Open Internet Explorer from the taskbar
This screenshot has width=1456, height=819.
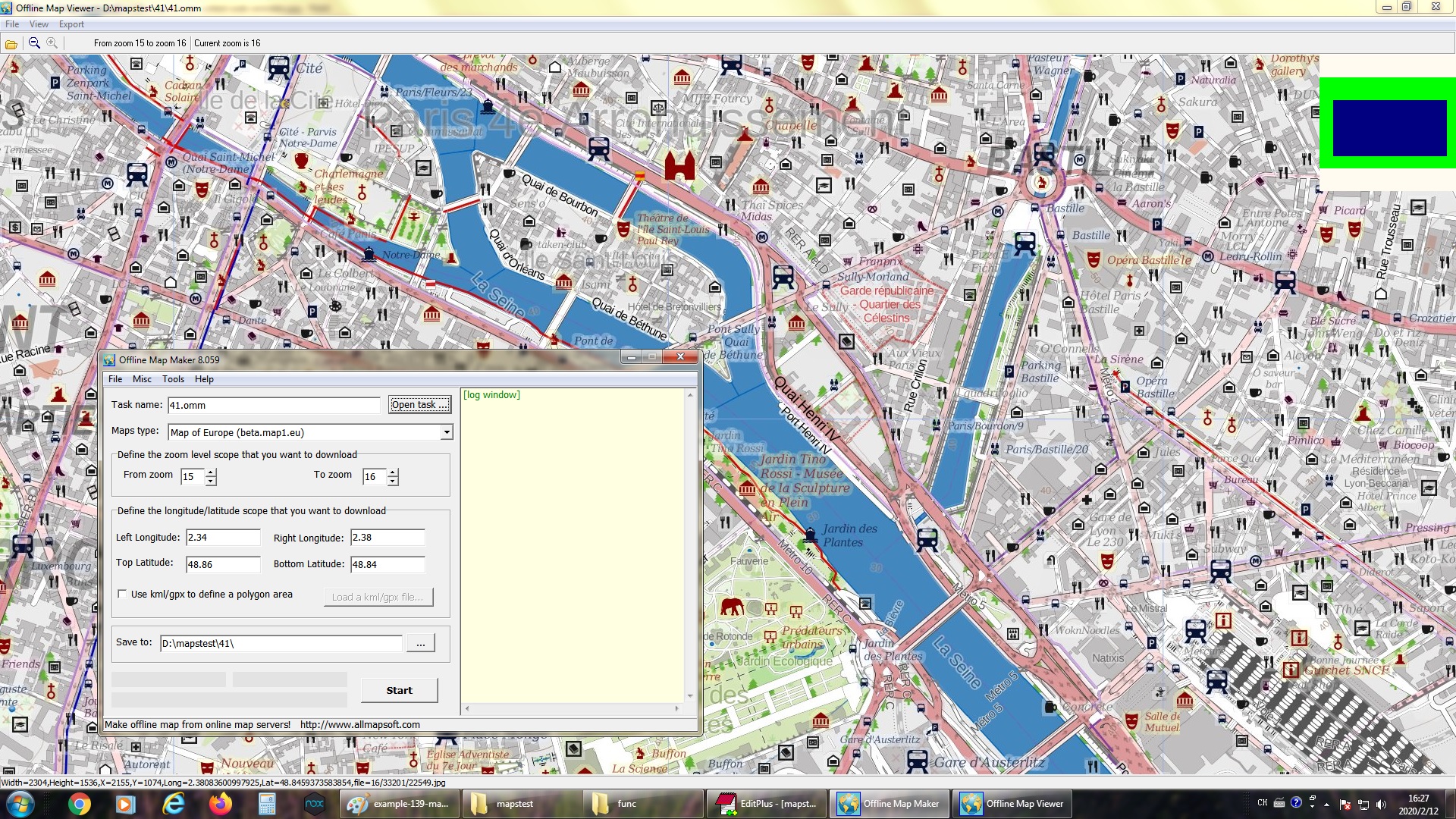pos(174,804)
